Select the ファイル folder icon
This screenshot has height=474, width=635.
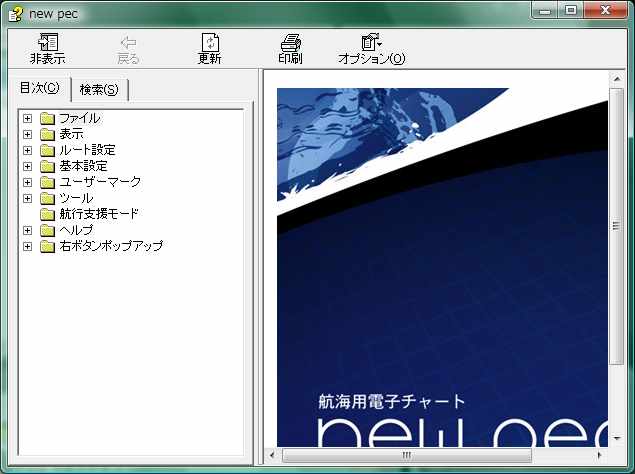[47, 118]
